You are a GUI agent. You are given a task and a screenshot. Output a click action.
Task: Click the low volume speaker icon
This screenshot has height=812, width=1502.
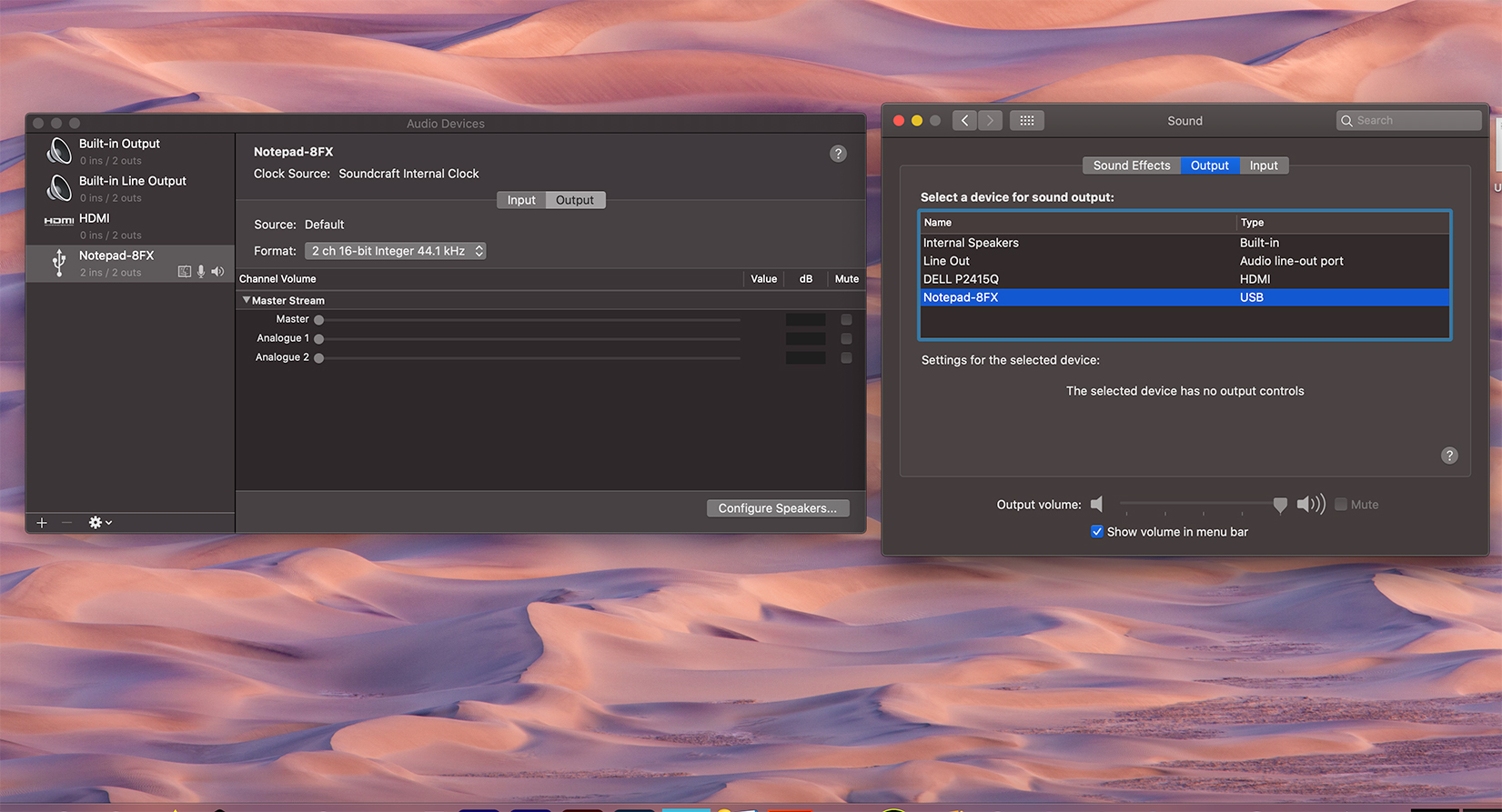point(1096,505)
